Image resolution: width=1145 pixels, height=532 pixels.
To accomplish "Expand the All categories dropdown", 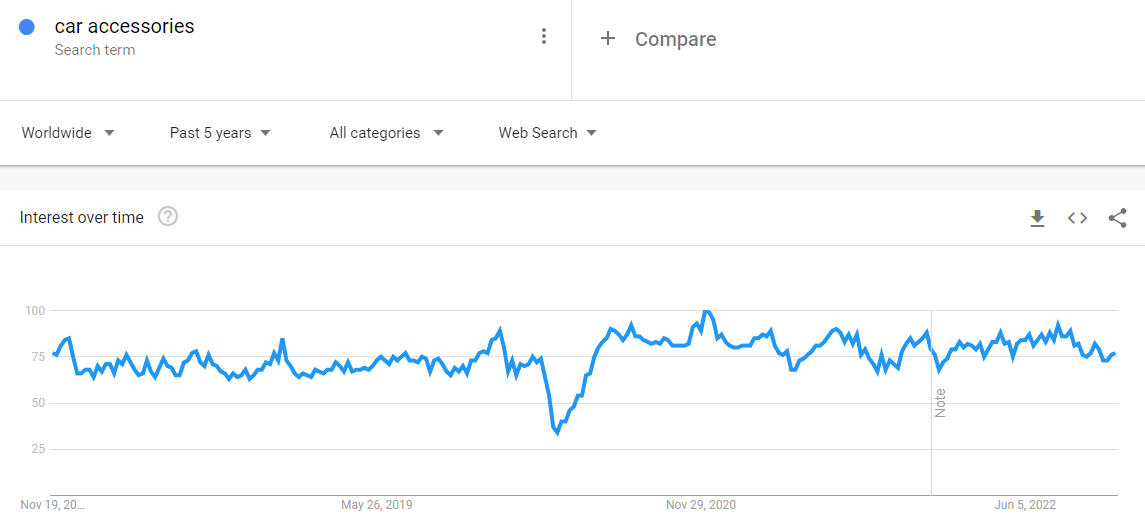I will coord(386,133).
